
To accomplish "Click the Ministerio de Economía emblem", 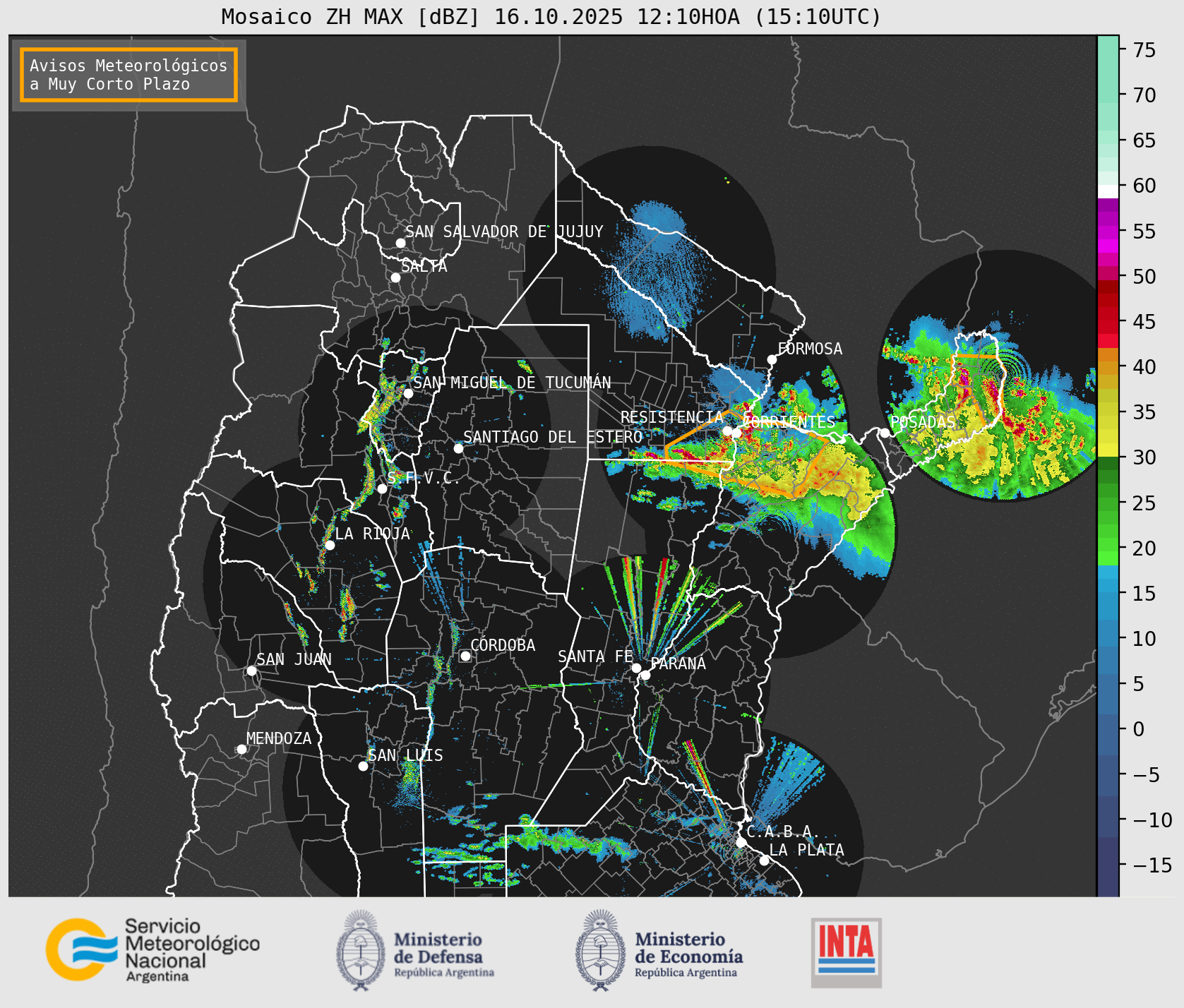I will tap(601, 950).
